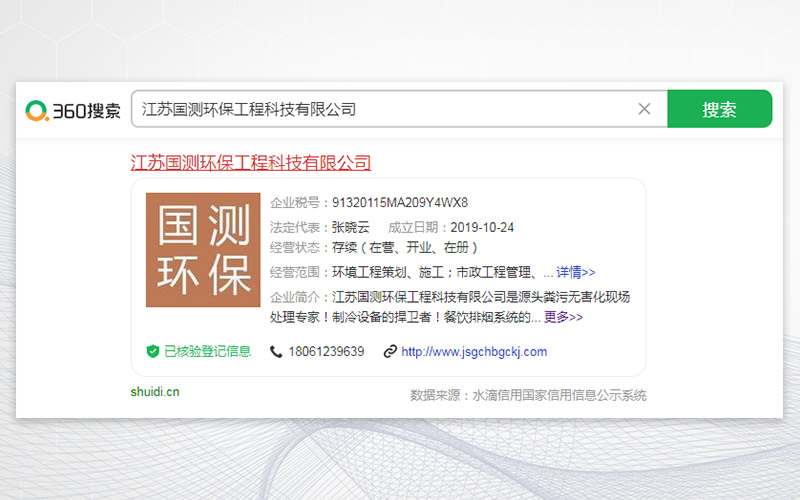Open http://www.jsgchbgckj.com website link
This screenshot has height=500, width=800.
(474, 352)
